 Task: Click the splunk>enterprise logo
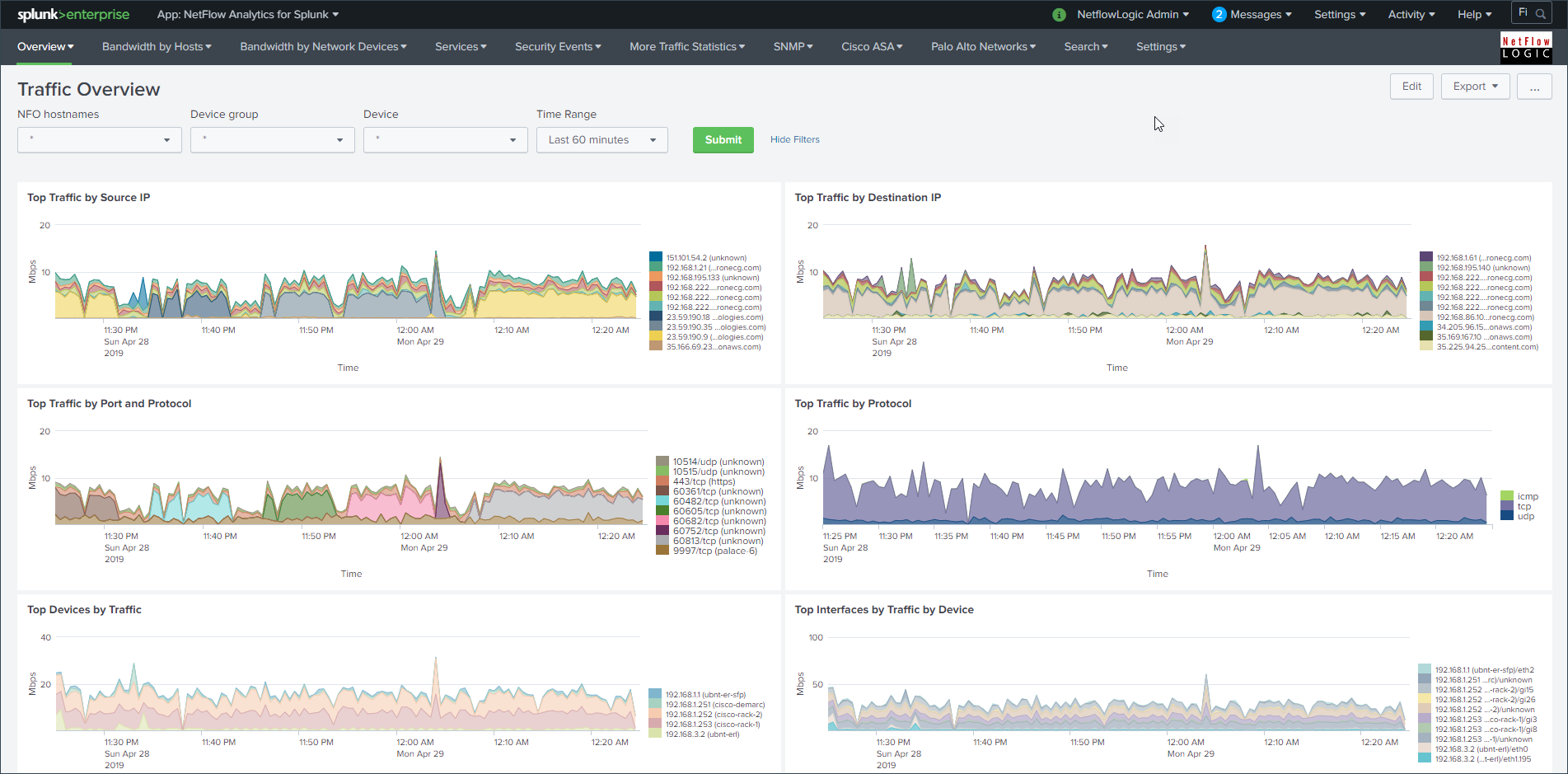tap(73, 15)
